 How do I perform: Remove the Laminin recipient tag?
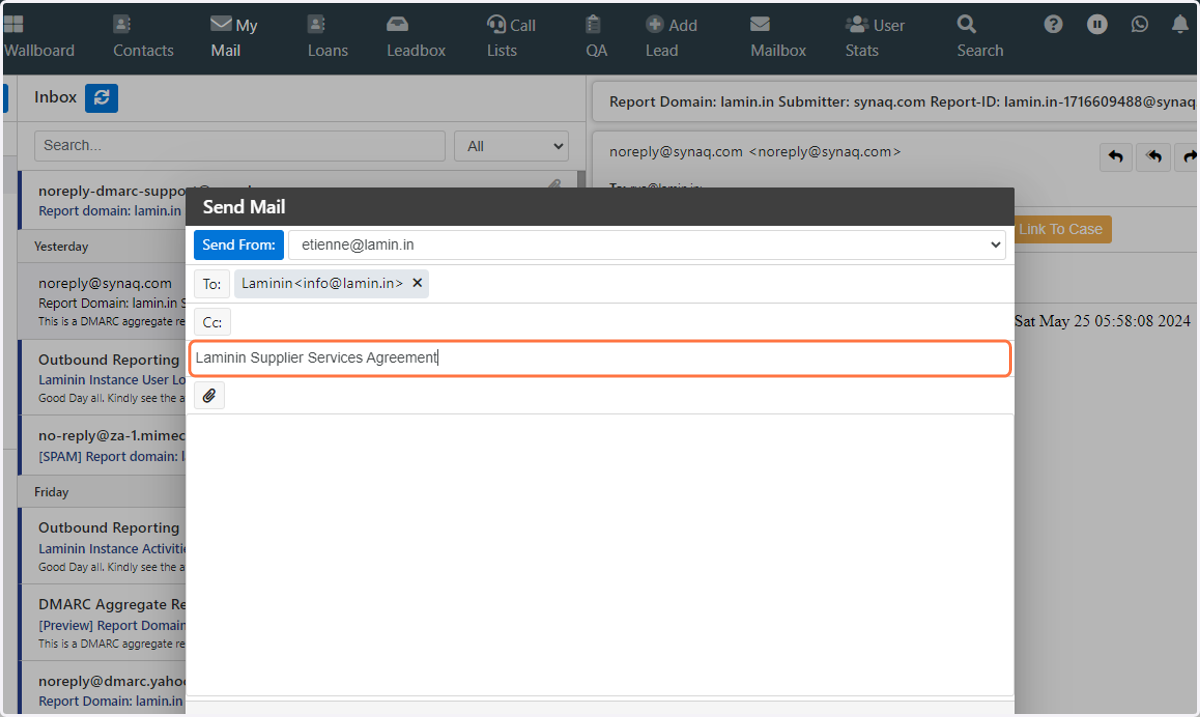pos(418,283)
